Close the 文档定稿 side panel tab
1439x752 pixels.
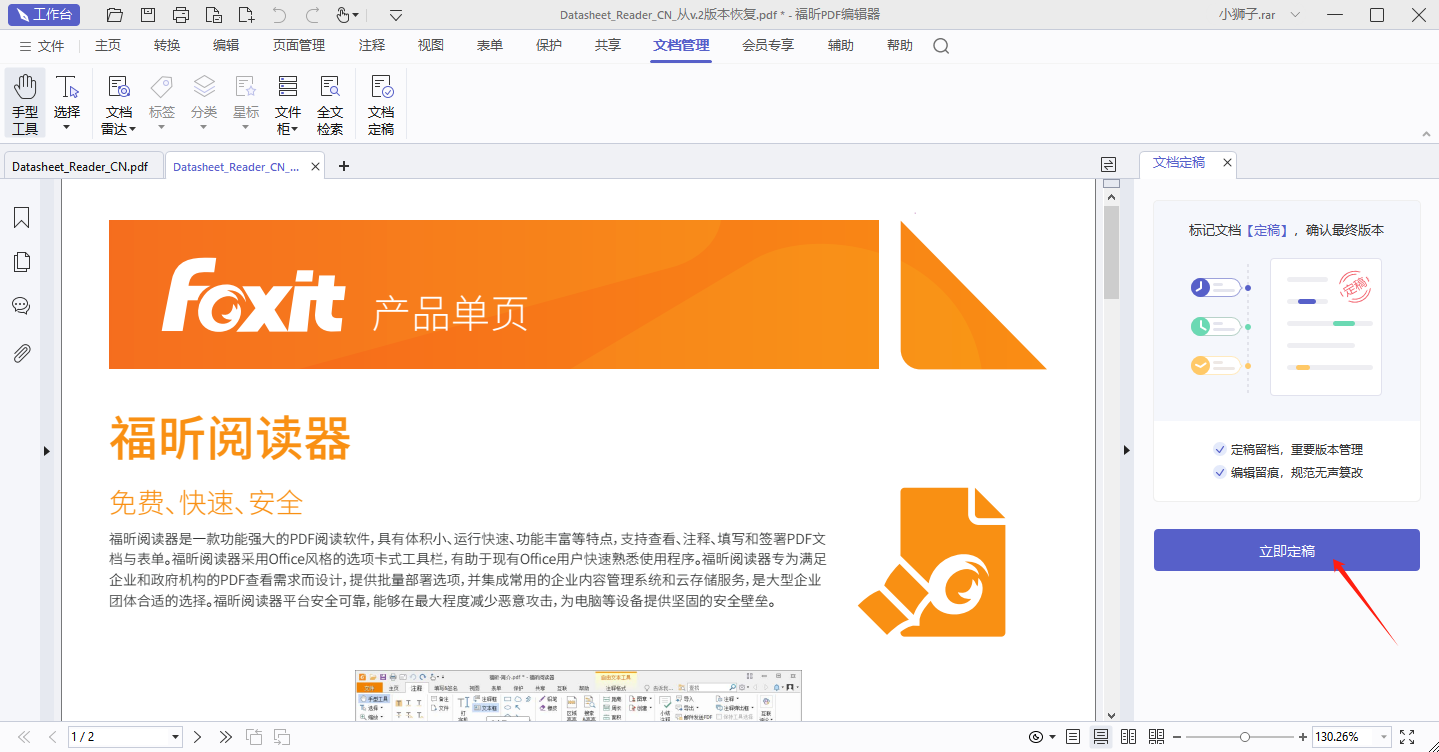[x=1227, y=162]
